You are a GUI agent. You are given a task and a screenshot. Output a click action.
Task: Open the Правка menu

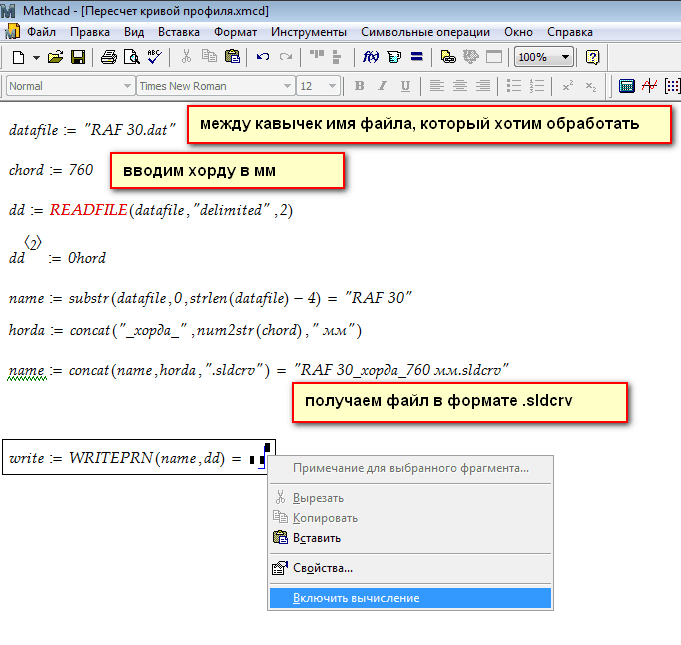pos(90,32)
